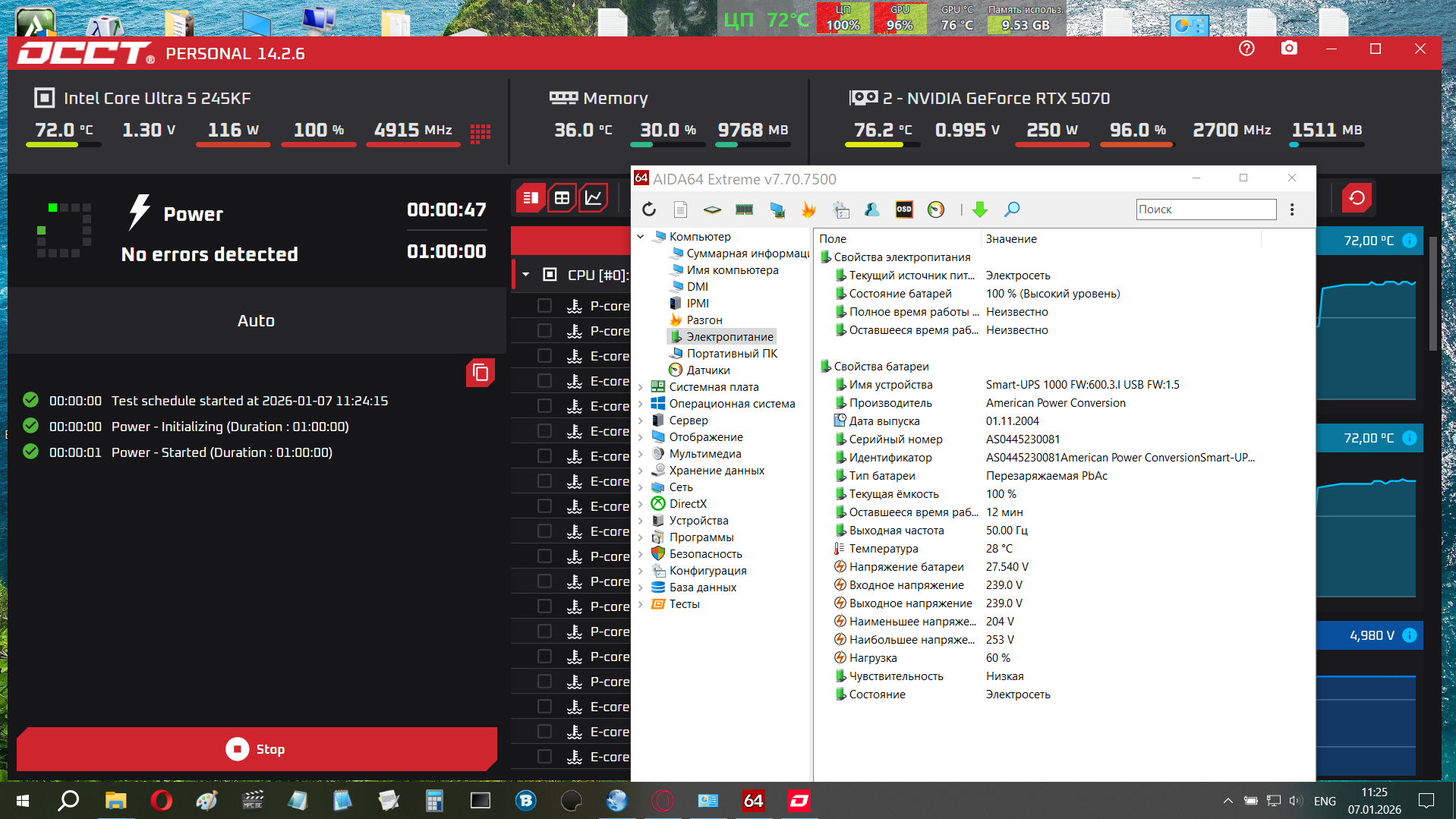Viewport: 1456px width, 819px height.
Task: Tick the topmost P-core checkbox under CPU [#0]
Action: (544, 305)
